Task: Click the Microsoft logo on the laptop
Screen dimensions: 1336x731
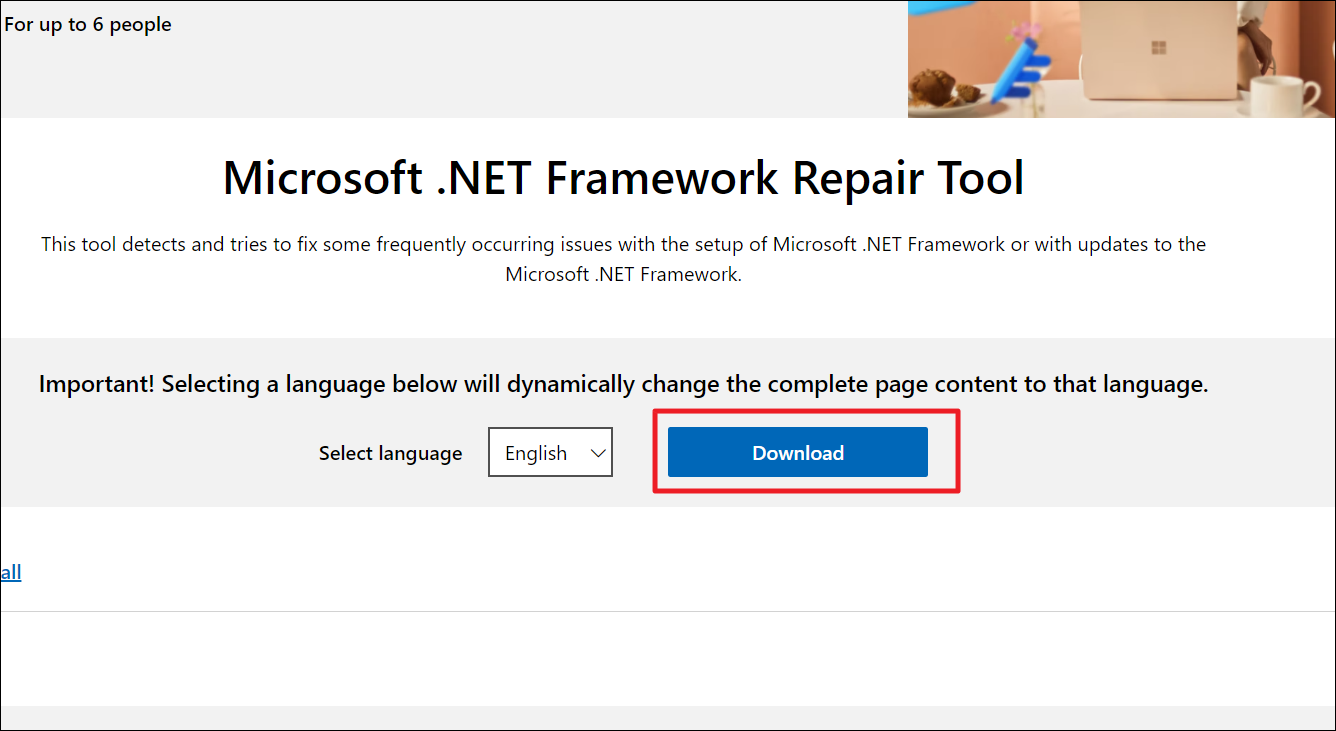Action: (x=1159, y=48)
